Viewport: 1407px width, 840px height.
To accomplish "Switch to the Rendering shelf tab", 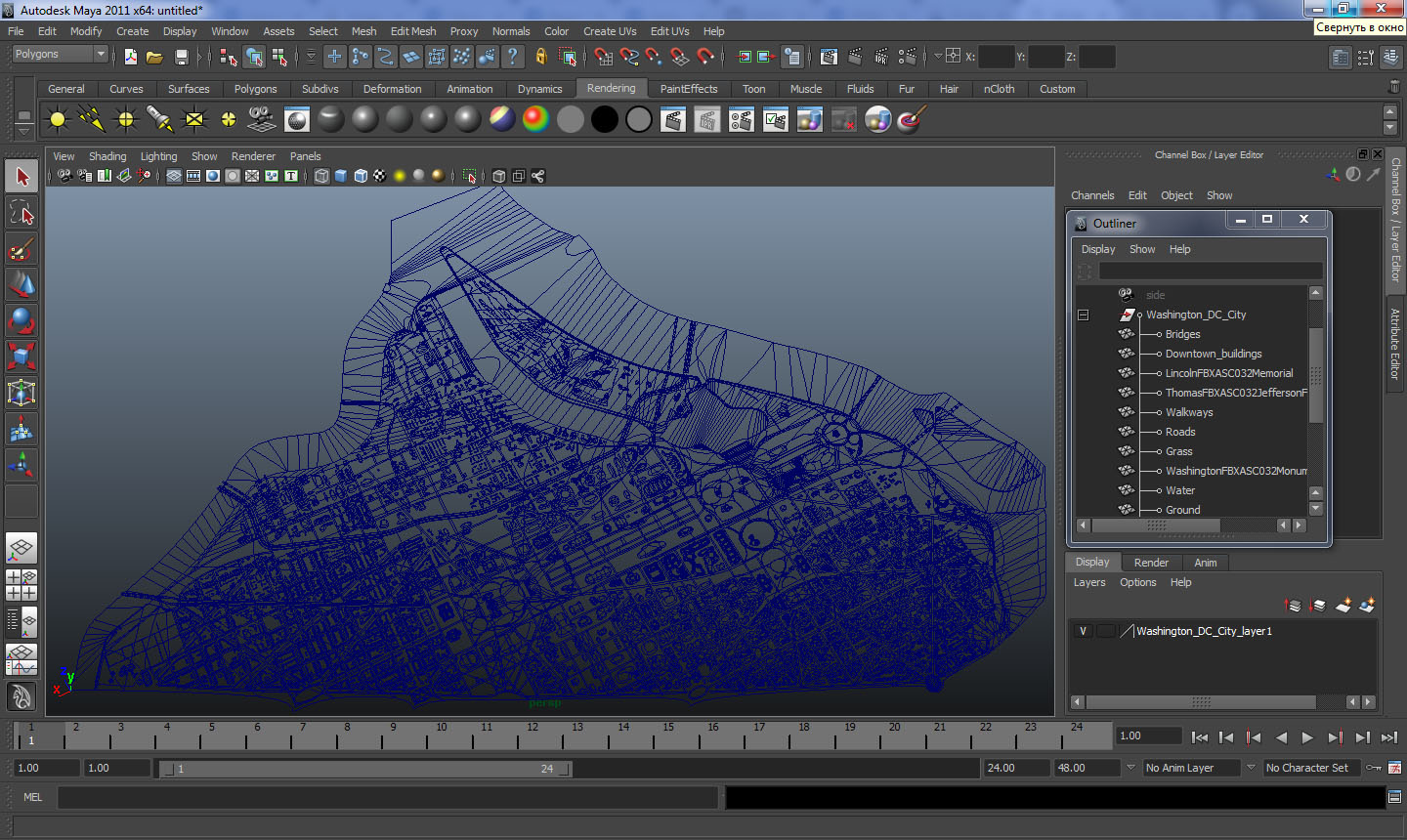I will 611,88.
